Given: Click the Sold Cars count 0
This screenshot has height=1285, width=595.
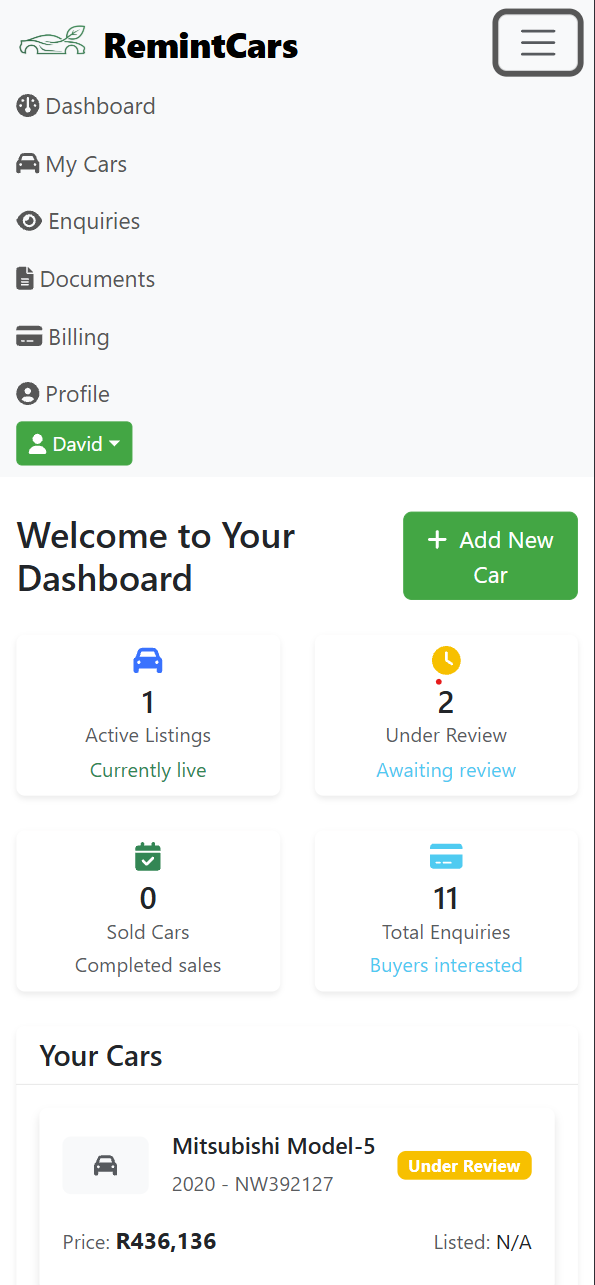Looking at the screenshot, I should 148,898.
